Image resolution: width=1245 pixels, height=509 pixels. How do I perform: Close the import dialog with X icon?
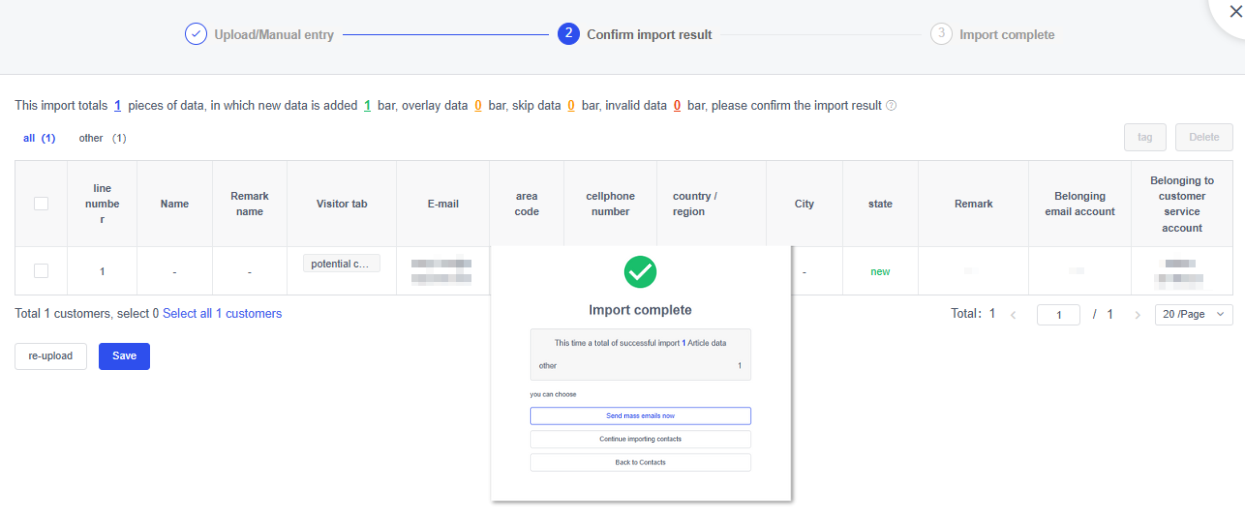point(1234,12)
